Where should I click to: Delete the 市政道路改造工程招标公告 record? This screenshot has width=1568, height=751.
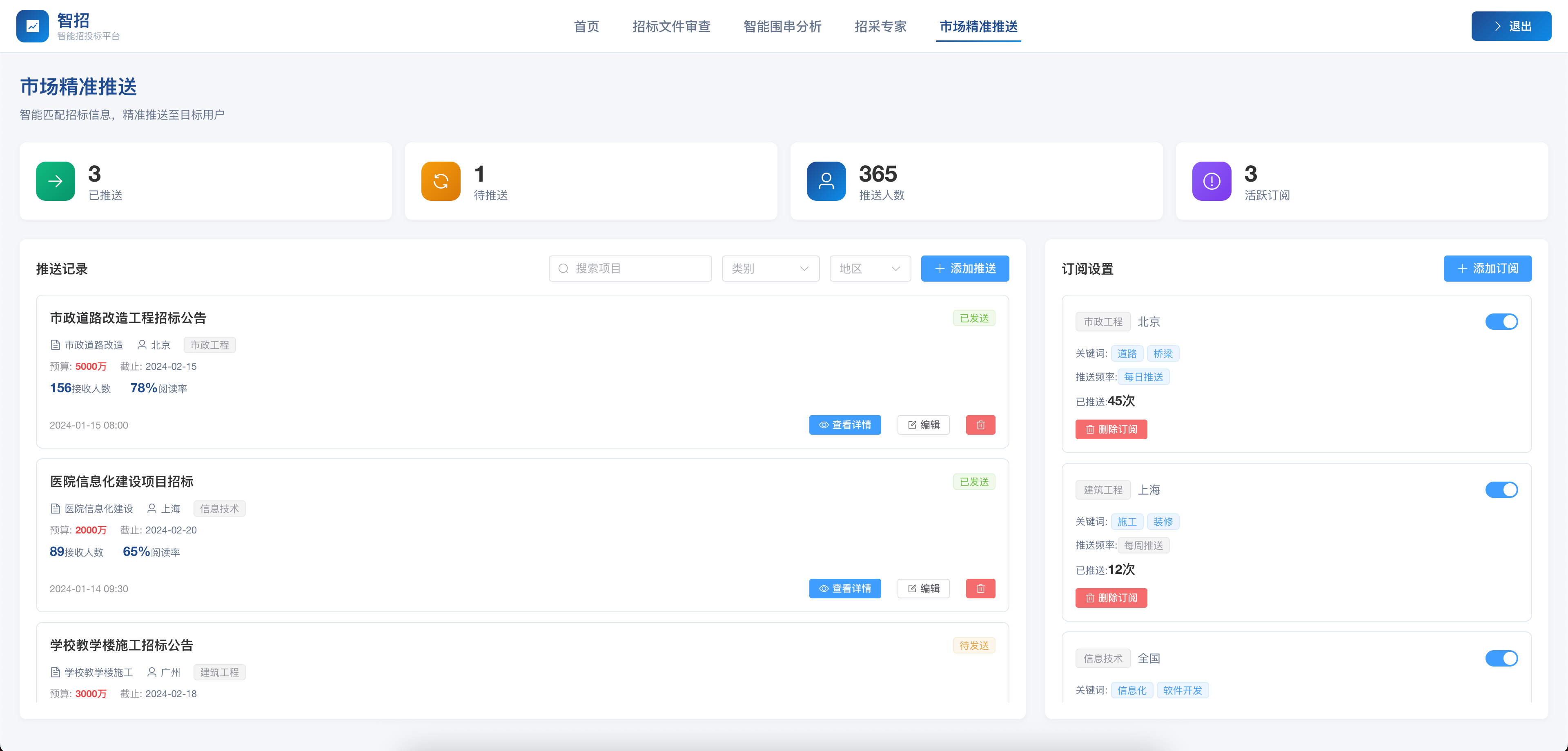(980, 425)
